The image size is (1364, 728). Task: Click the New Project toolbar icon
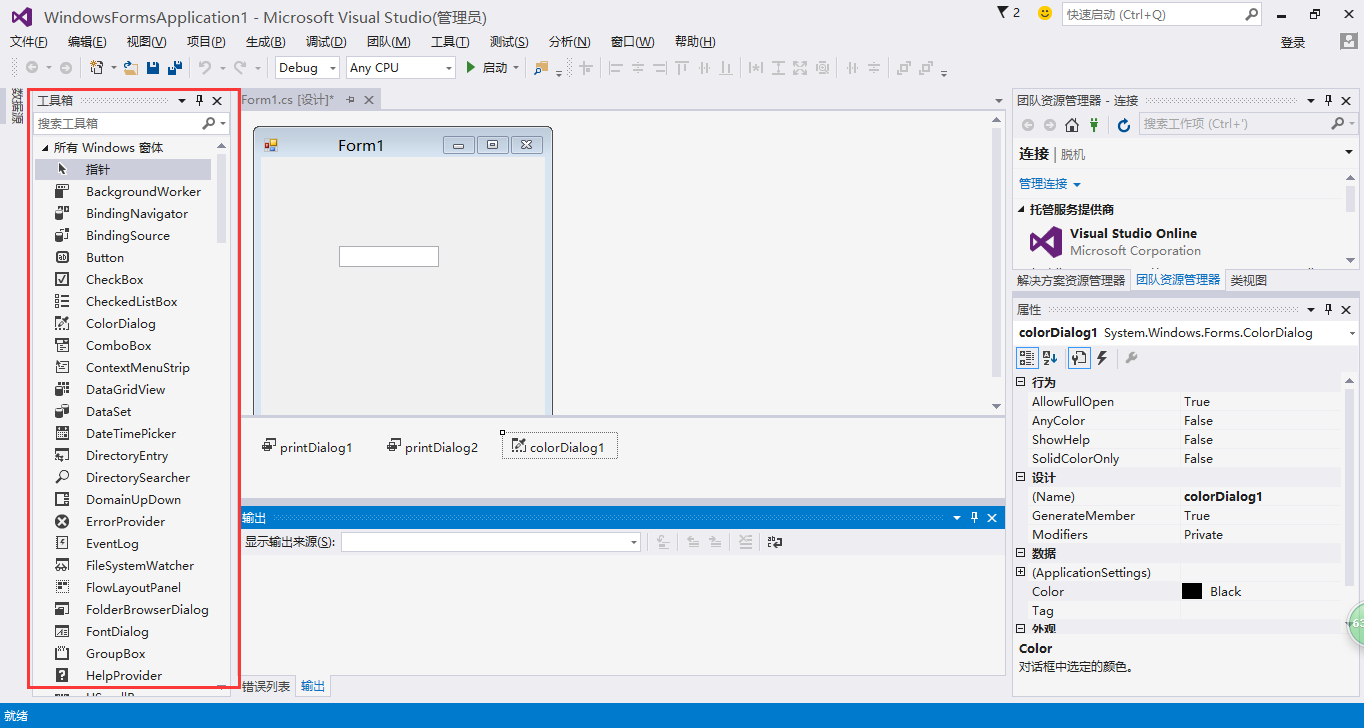click(97, 68)
